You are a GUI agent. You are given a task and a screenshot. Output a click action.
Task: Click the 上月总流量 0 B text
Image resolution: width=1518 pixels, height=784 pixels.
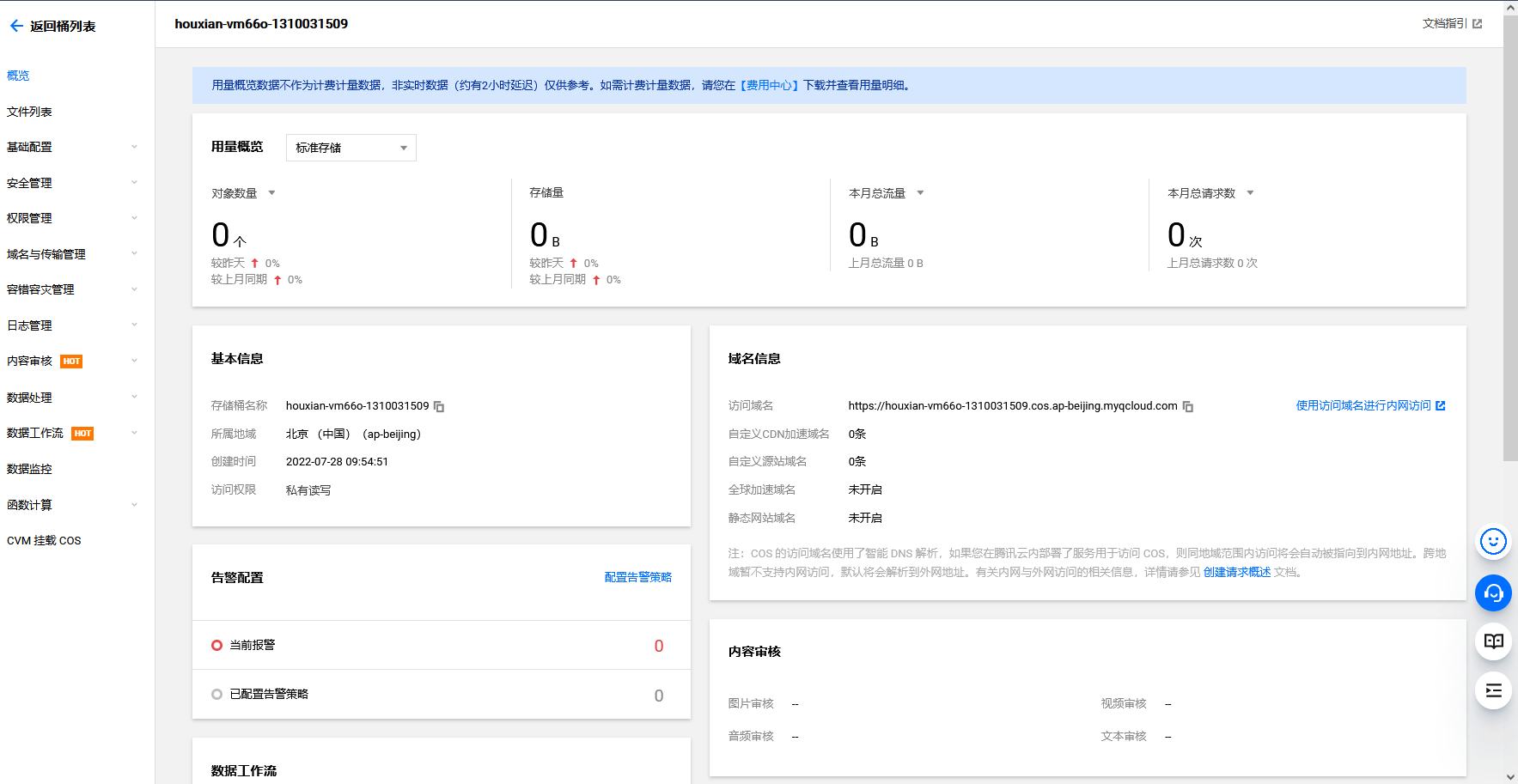pyautogui.click(x=886, y=264)
